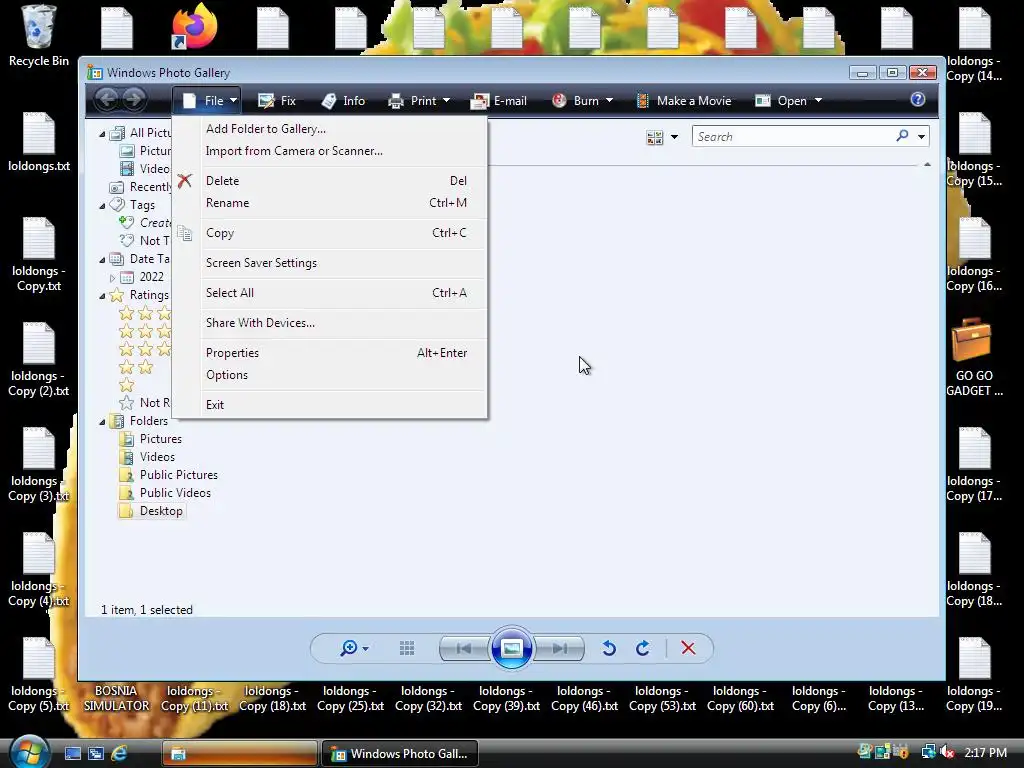Select the Public Videos folder
1024x768 pixels.
click(x=165, y=492)
